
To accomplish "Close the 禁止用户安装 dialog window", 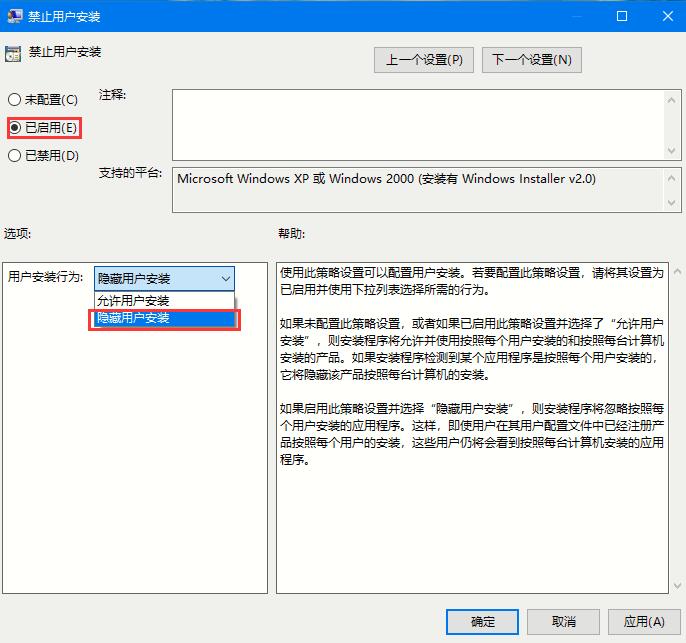I will point(666,17).
